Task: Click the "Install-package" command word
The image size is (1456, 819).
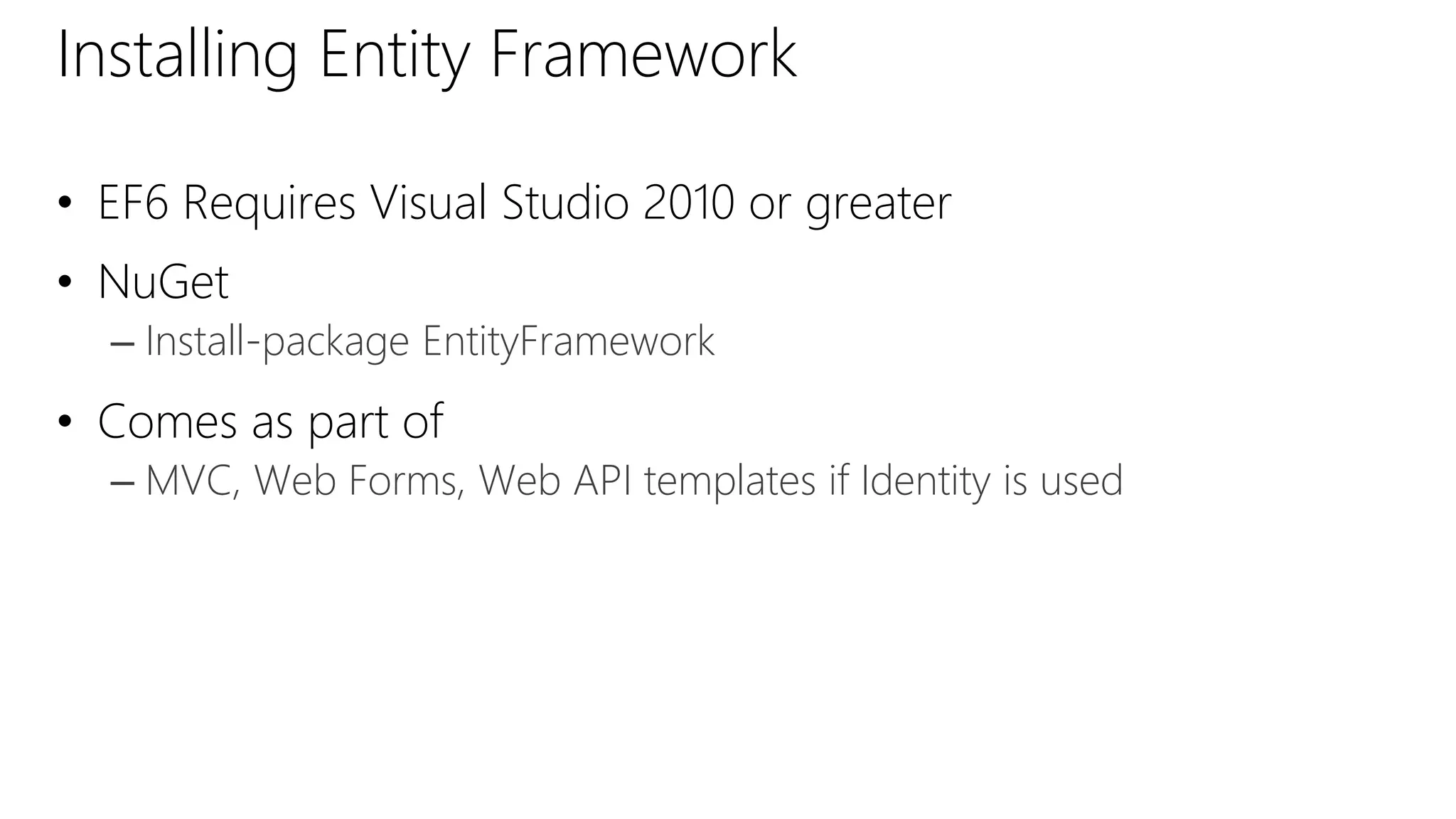Action: [x=277, y=341]
